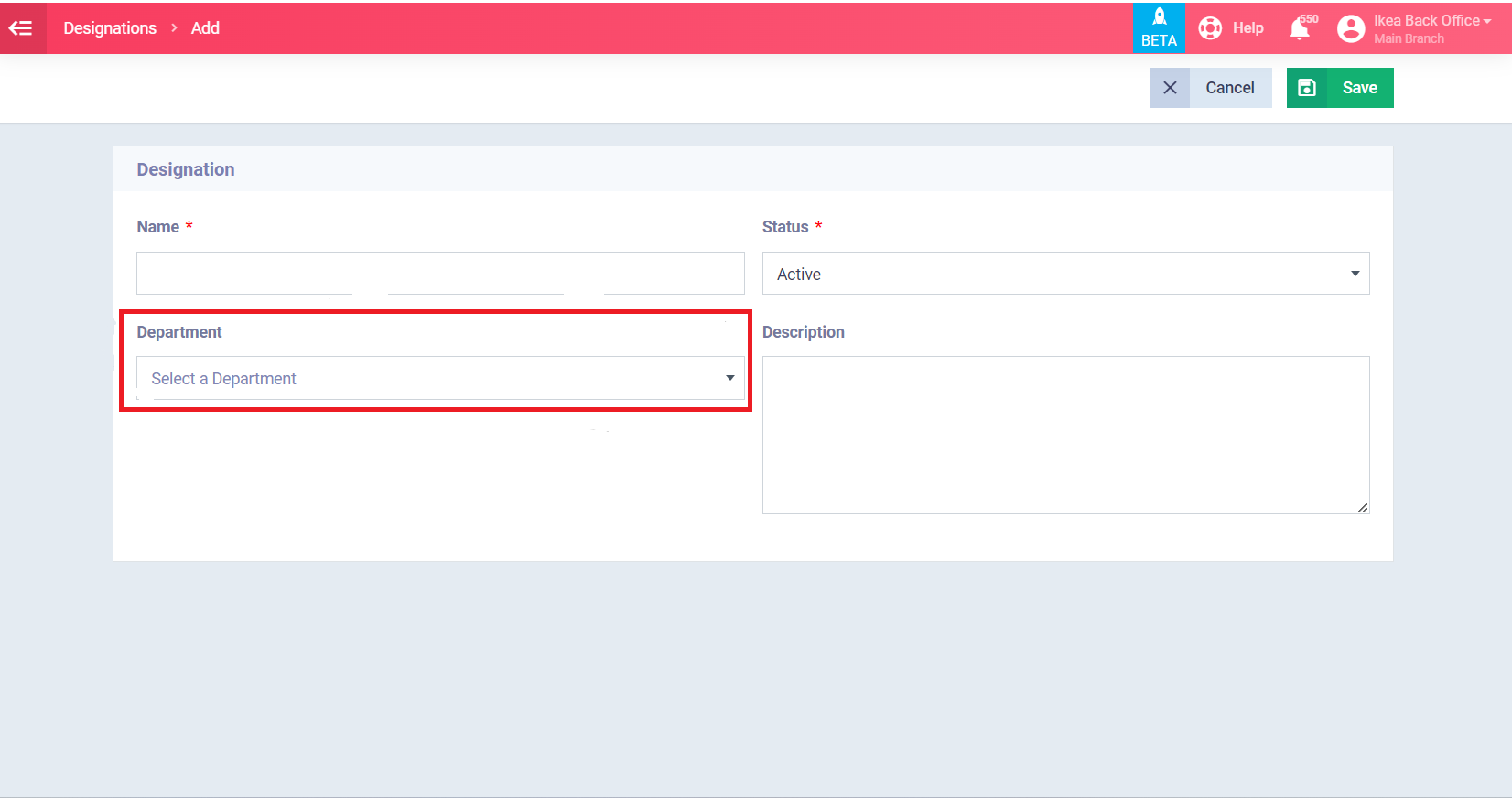Go to the Designations breadcrumb

(110, 28)
